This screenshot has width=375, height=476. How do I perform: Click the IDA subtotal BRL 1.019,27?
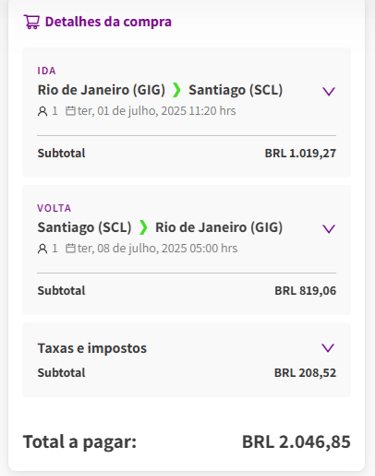(300, 153)
